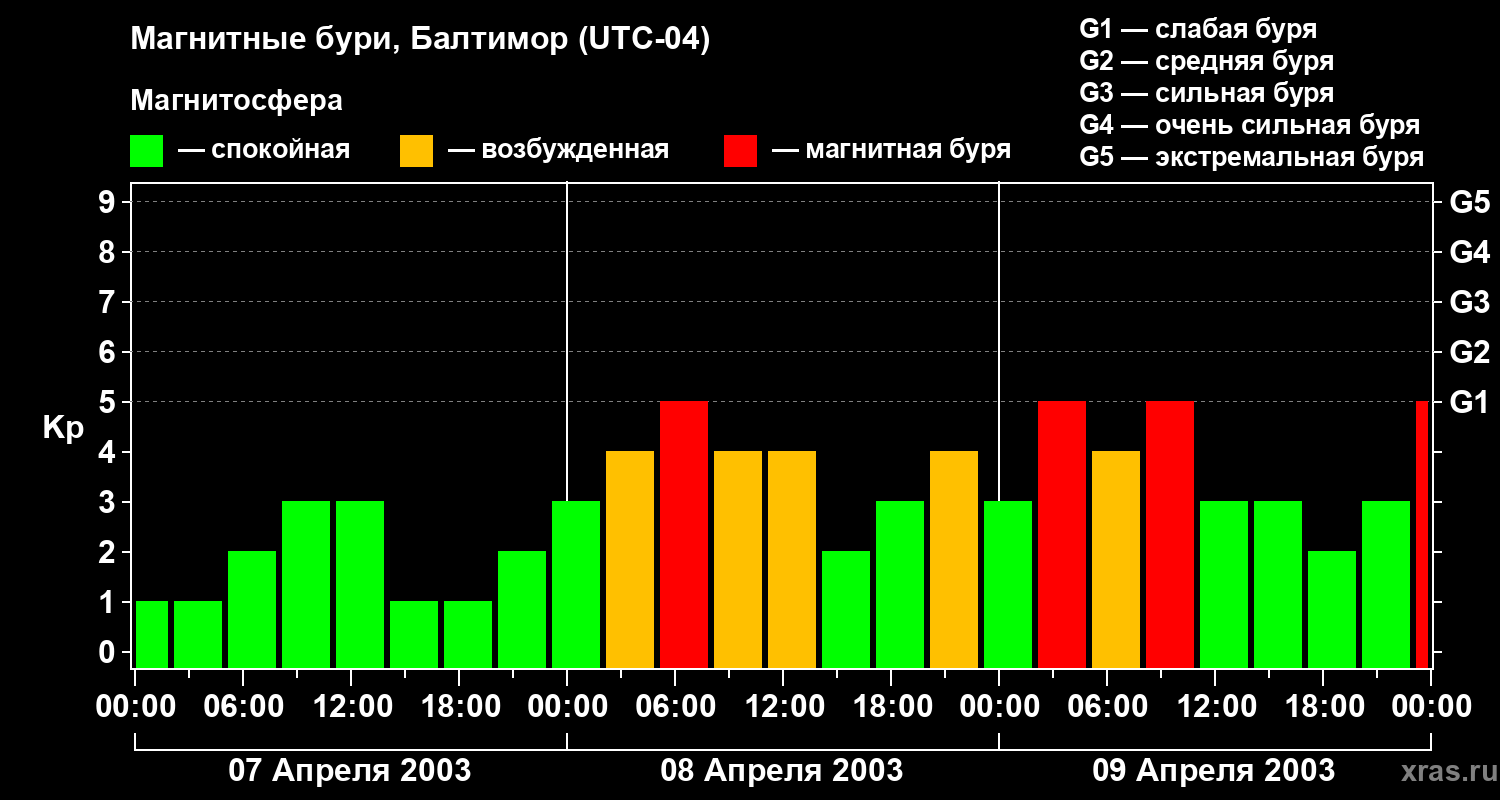Click the 18:00 time label under 08 April
Screen dimensions: 1500x800
891,707
